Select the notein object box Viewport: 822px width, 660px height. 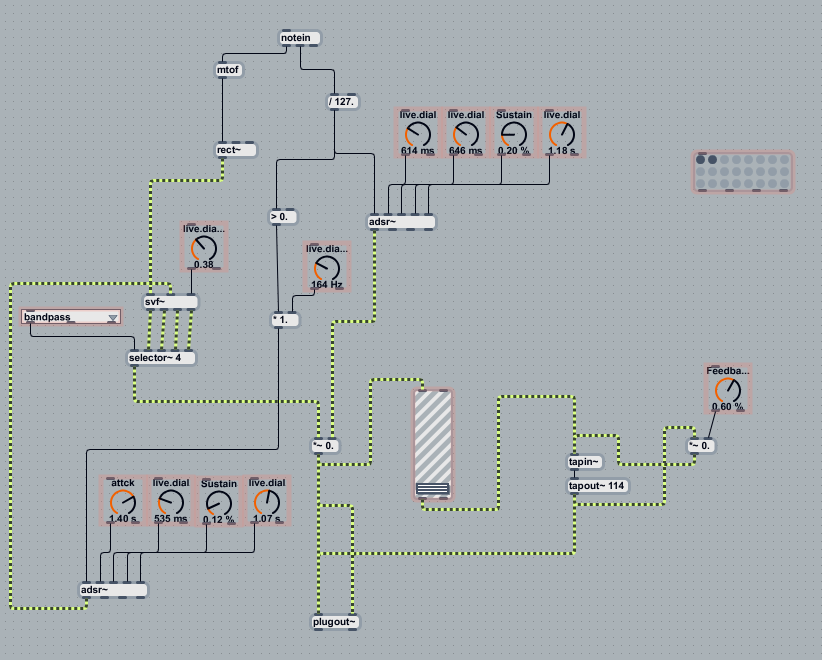300,38
